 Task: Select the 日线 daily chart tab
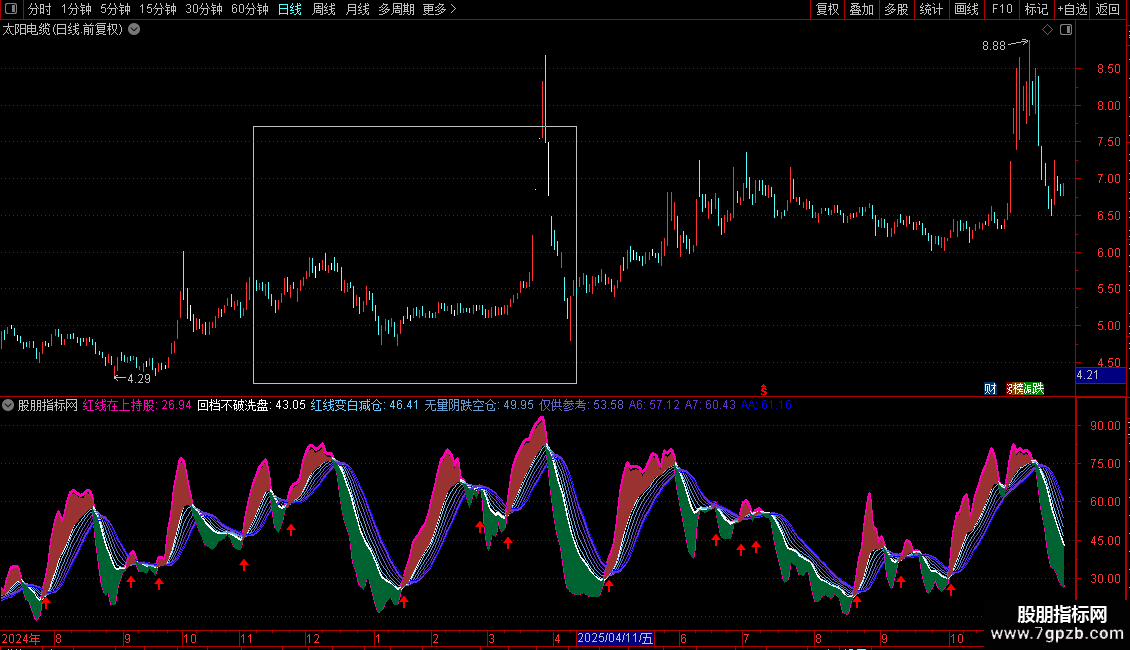(x=290, y=9)
